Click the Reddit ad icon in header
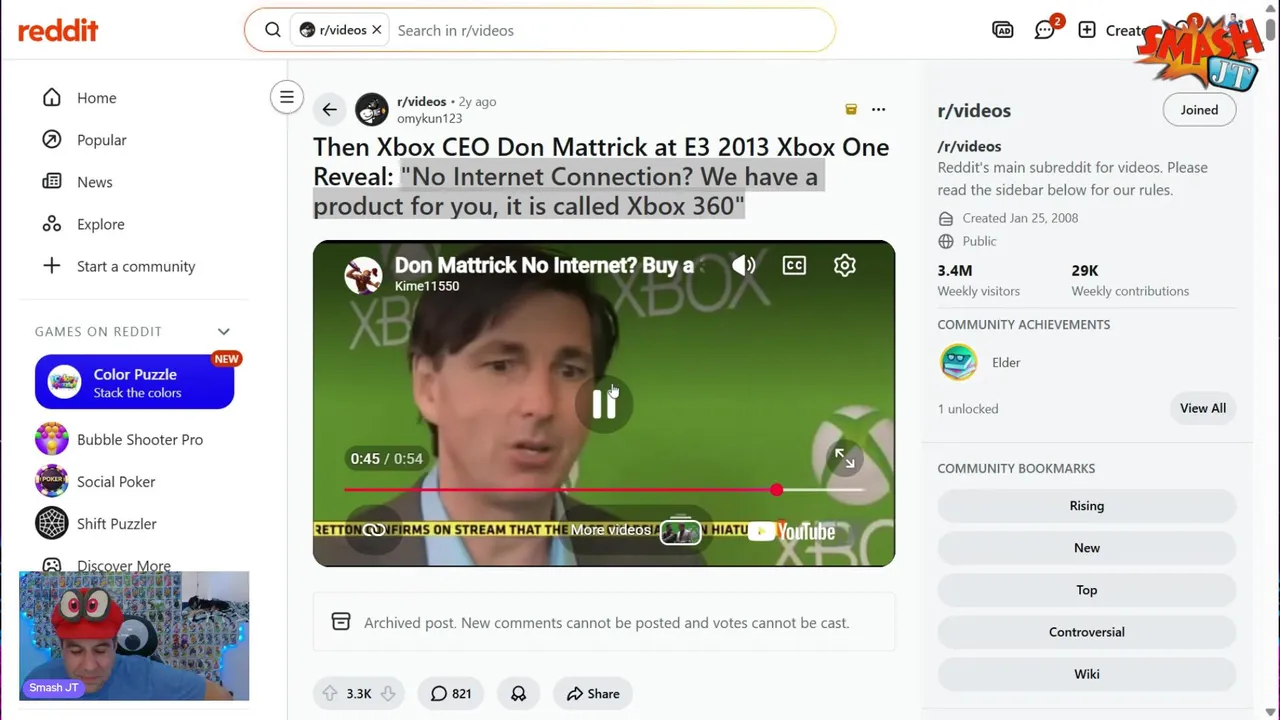 click(1003, 30)
